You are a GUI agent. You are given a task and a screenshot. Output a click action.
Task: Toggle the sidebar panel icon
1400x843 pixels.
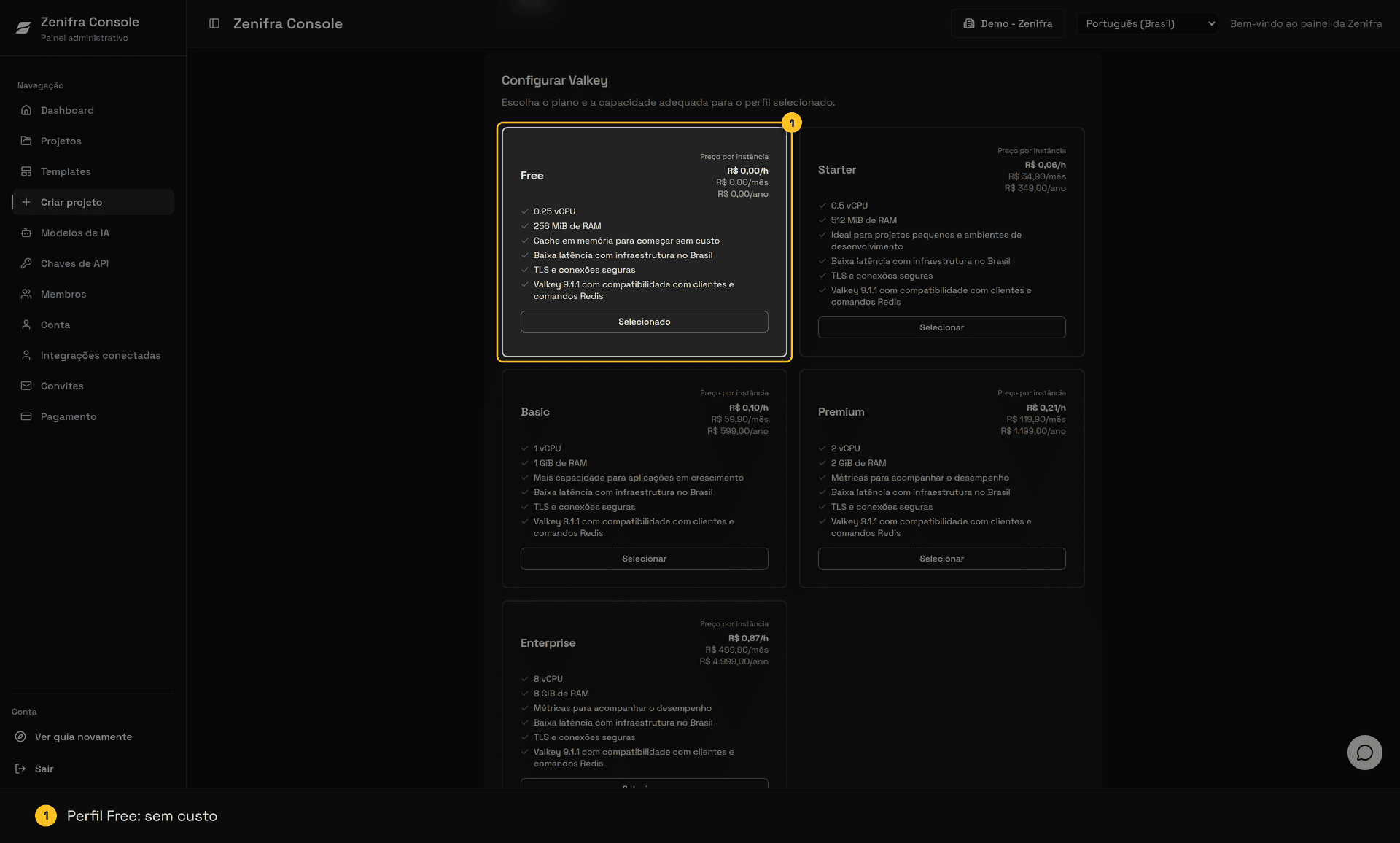pyautogui.click(x=214, y=23)
